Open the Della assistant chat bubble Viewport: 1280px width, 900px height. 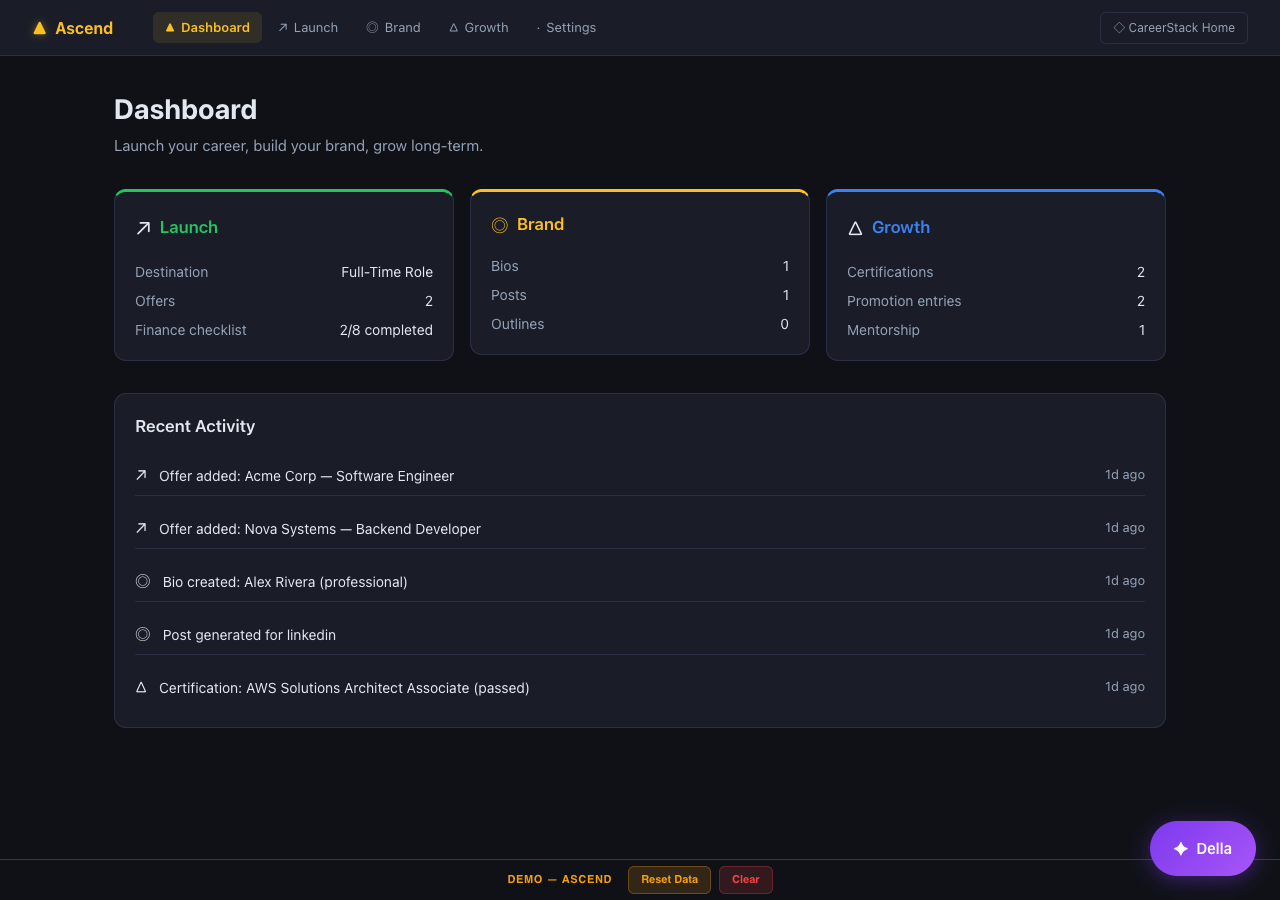click(x=1202, y=848)
